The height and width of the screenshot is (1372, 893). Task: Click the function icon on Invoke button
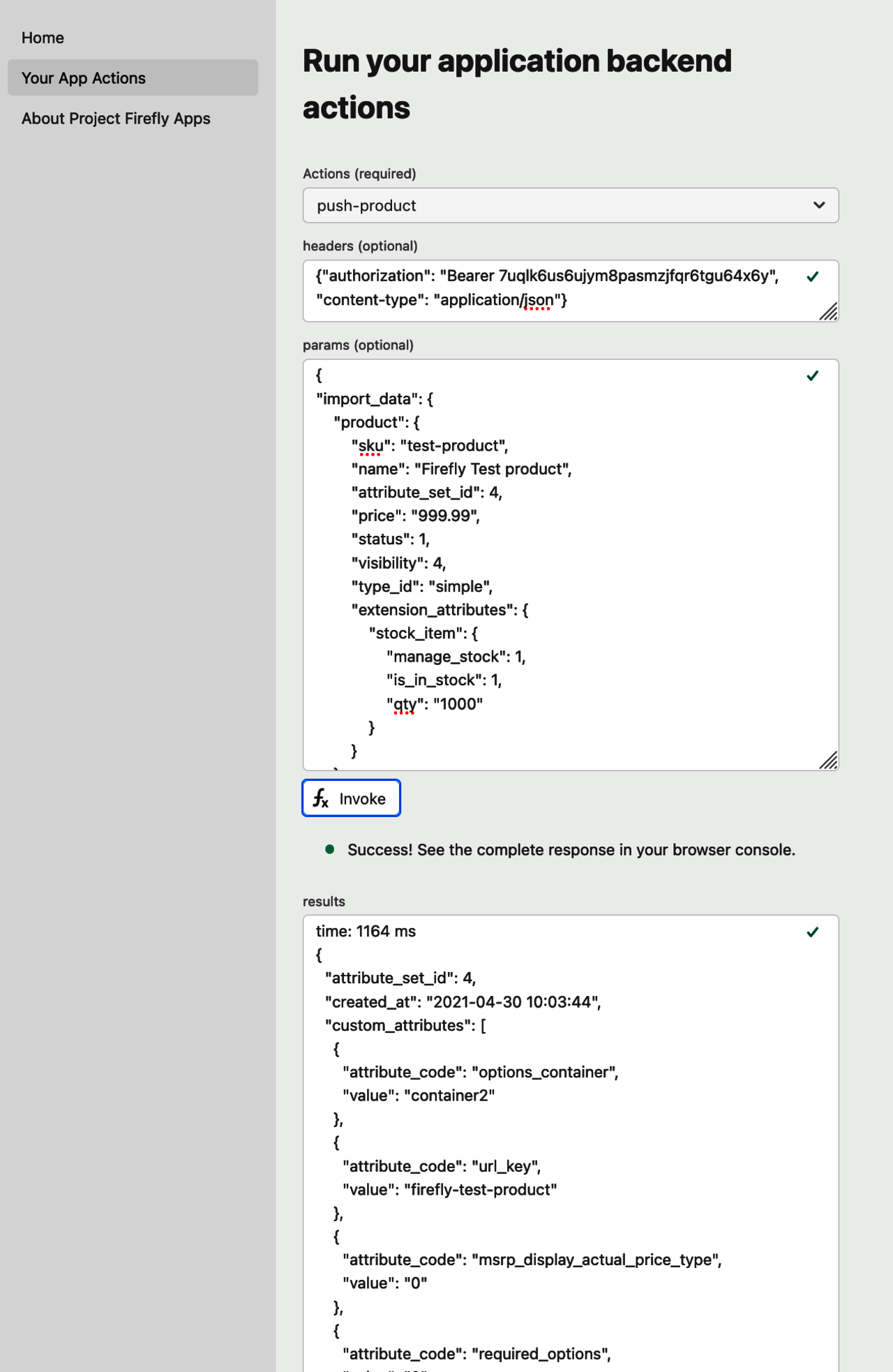click(x=321, y=798)
